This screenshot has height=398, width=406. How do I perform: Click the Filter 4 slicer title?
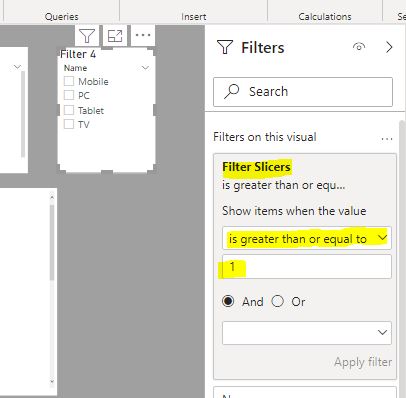click(x=78, y=54)
